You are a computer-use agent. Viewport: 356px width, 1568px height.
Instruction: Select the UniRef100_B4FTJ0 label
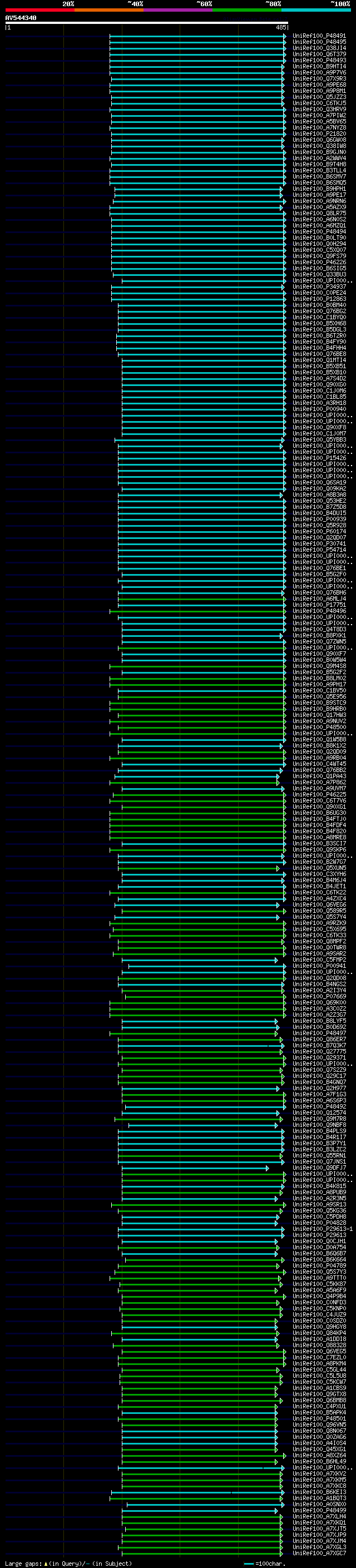tap(319, 819)
